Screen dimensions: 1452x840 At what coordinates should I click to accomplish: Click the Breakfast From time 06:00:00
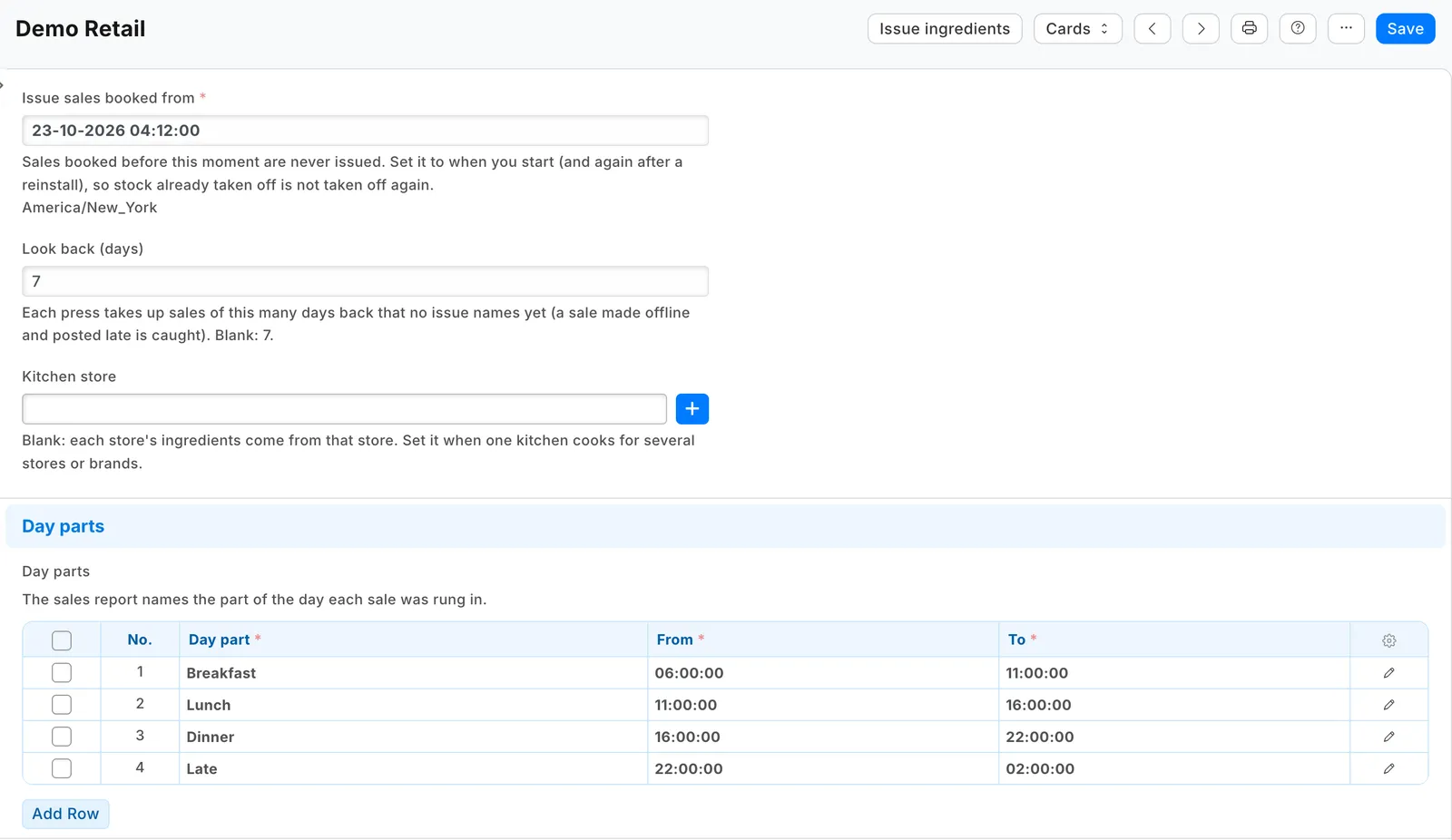(x=823, y=673)
